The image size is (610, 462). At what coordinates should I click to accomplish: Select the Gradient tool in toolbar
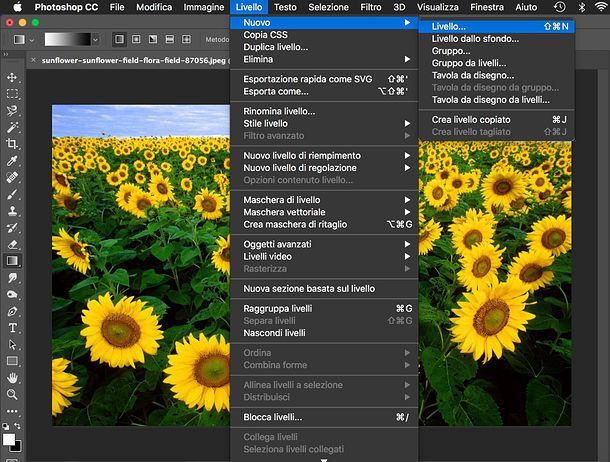pyautogui.click(x=12, y=261)
